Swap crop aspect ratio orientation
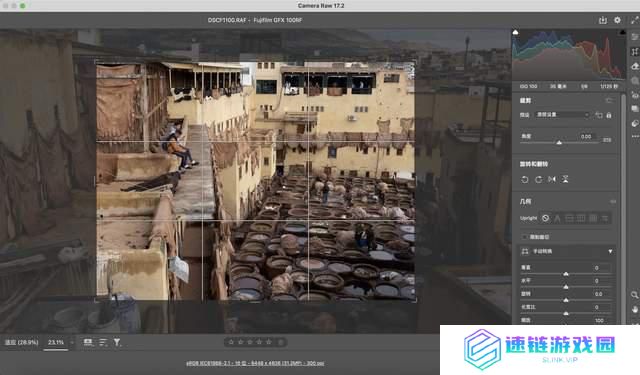 pos(599,115)
